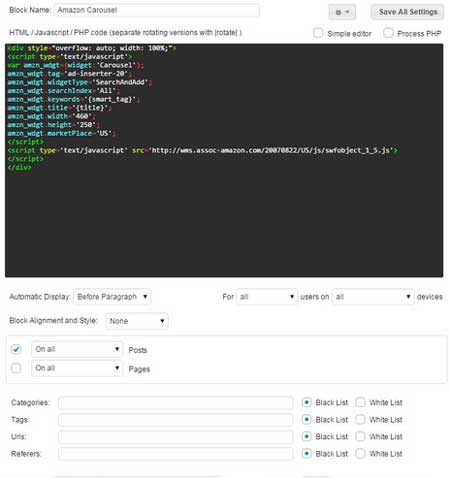Click the code line with title '{title}'
This screenshot has width=450, height=478.
pyautogui.click(x=60, y=108)
